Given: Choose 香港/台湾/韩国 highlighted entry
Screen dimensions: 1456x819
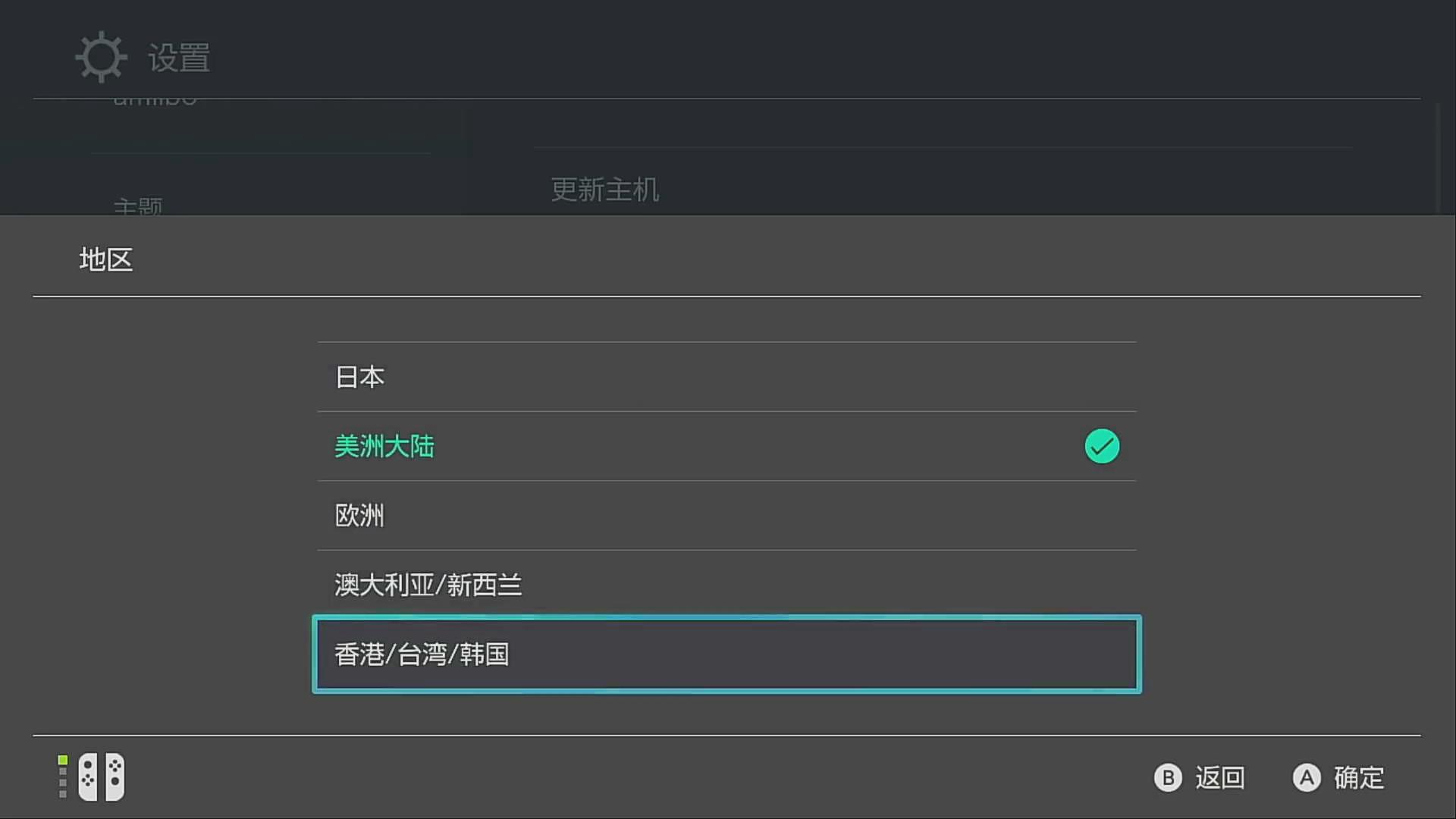Looking at the screenshot, I should [x=726, y=654].
